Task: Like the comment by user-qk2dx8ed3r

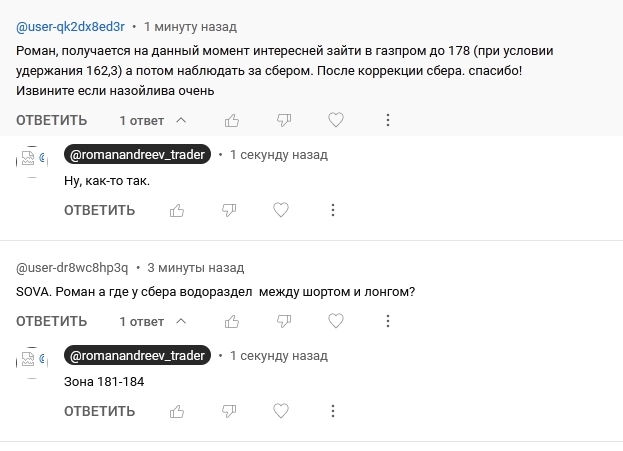Action: click(232, 120)
